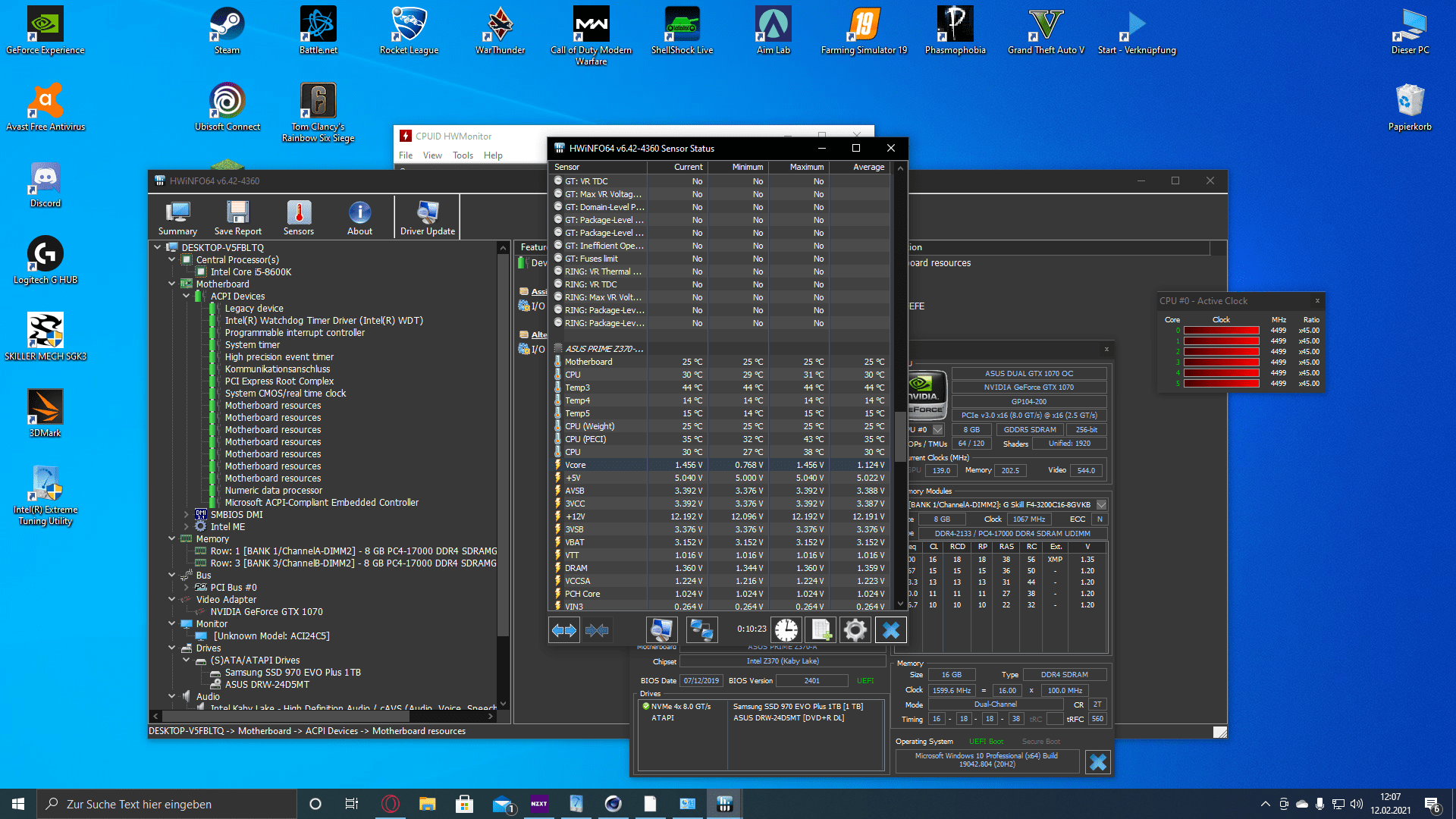Click the network computers icon in Sensor Status

point(701,630)
